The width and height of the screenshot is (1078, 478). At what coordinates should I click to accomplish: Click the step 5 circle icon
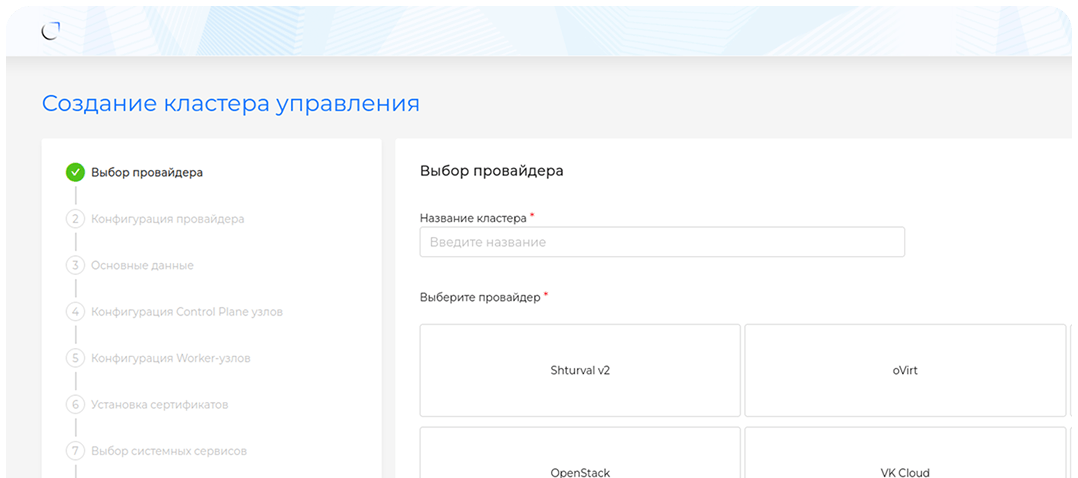pos(75,358)
